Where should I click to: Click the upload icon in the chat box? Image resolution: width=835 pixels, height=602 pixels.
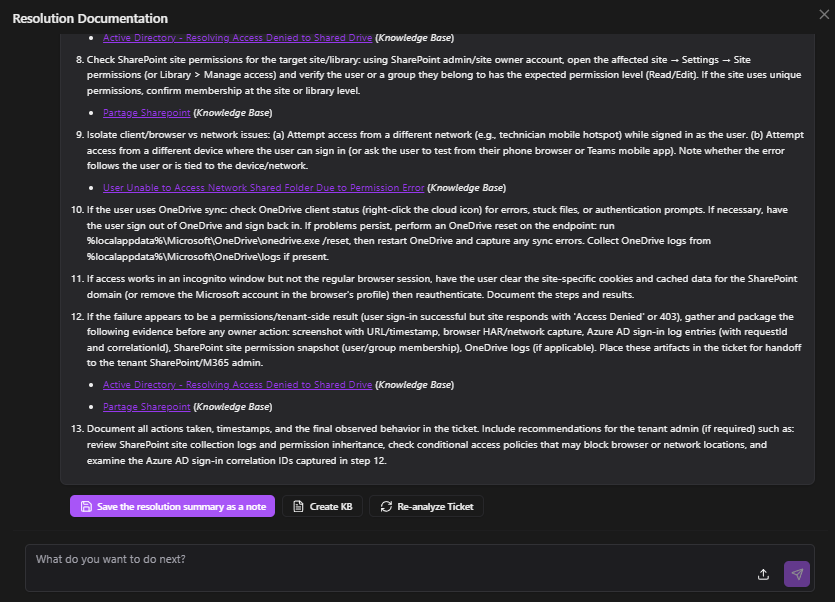coord(763,574)
